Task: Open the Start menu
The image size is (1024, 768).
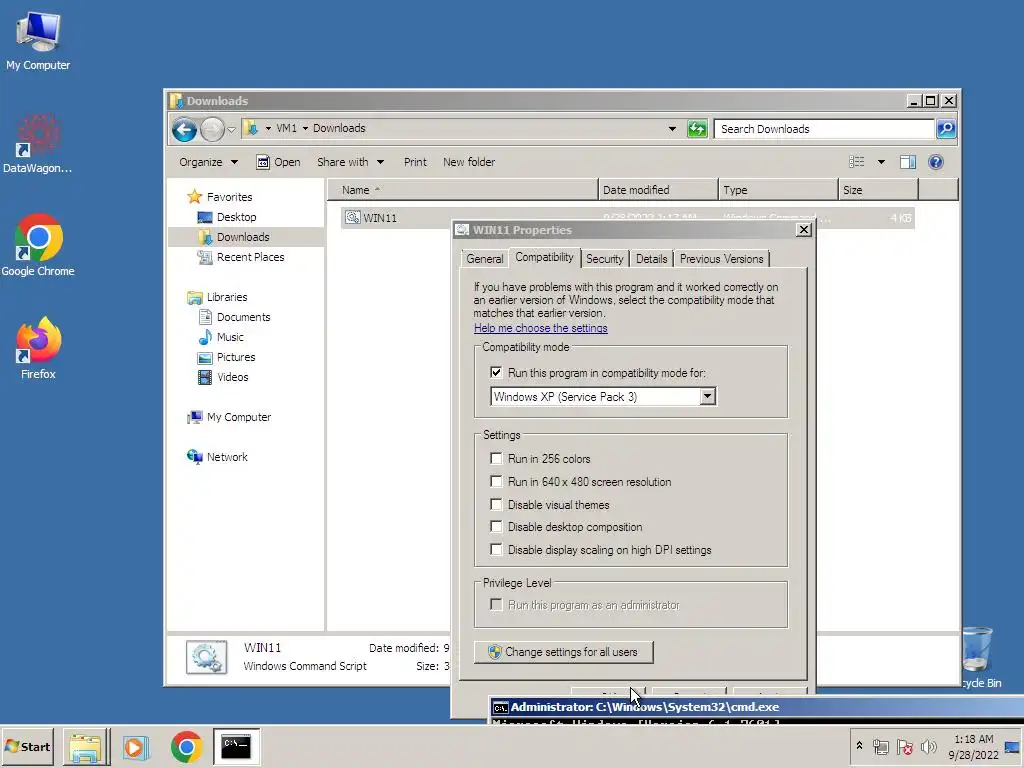Action: tap(27, 747)
